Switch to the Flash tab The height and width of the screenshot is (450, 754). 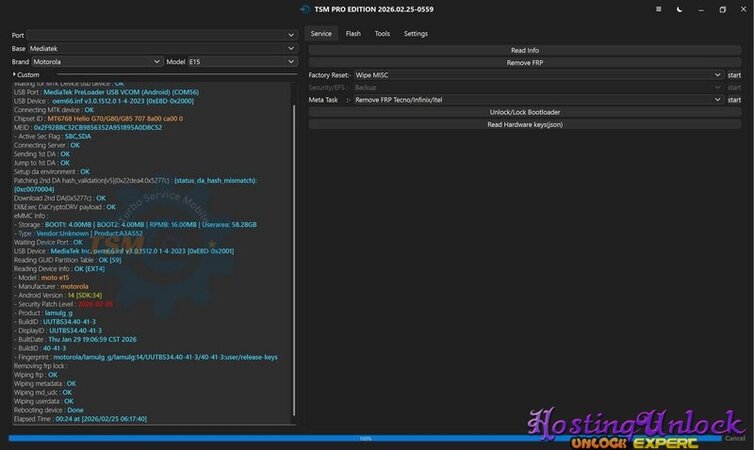tap(353, 33)
